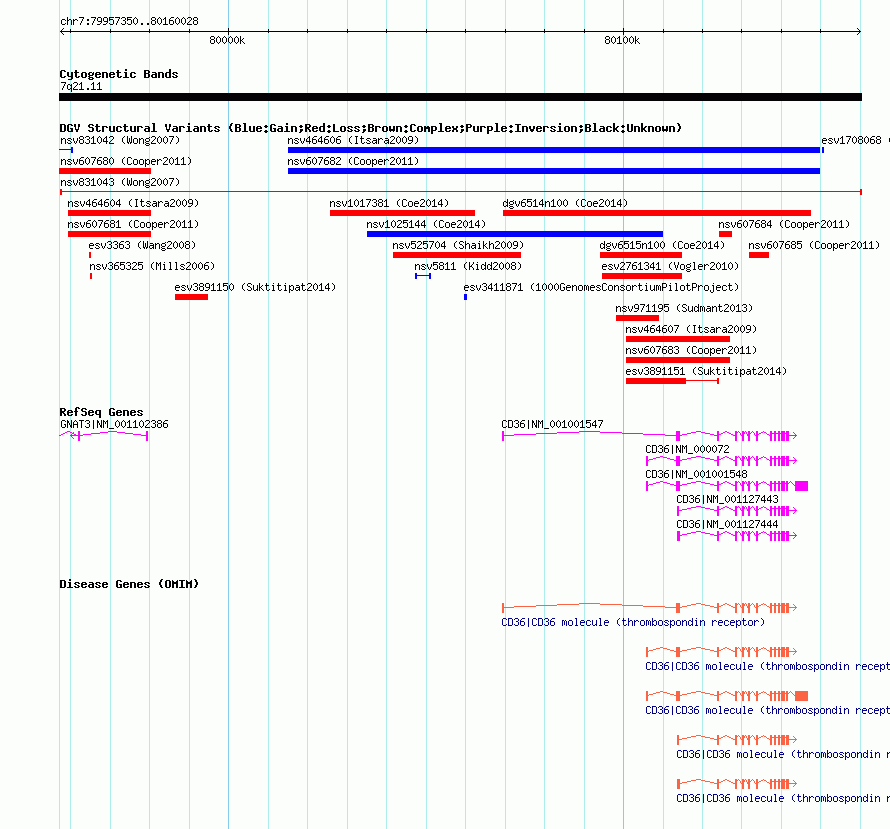Viewport: 890px width, 829px height.
Task: Open the esv1708068 variant label
Action: pyautogui.click(x=851, y=140)
